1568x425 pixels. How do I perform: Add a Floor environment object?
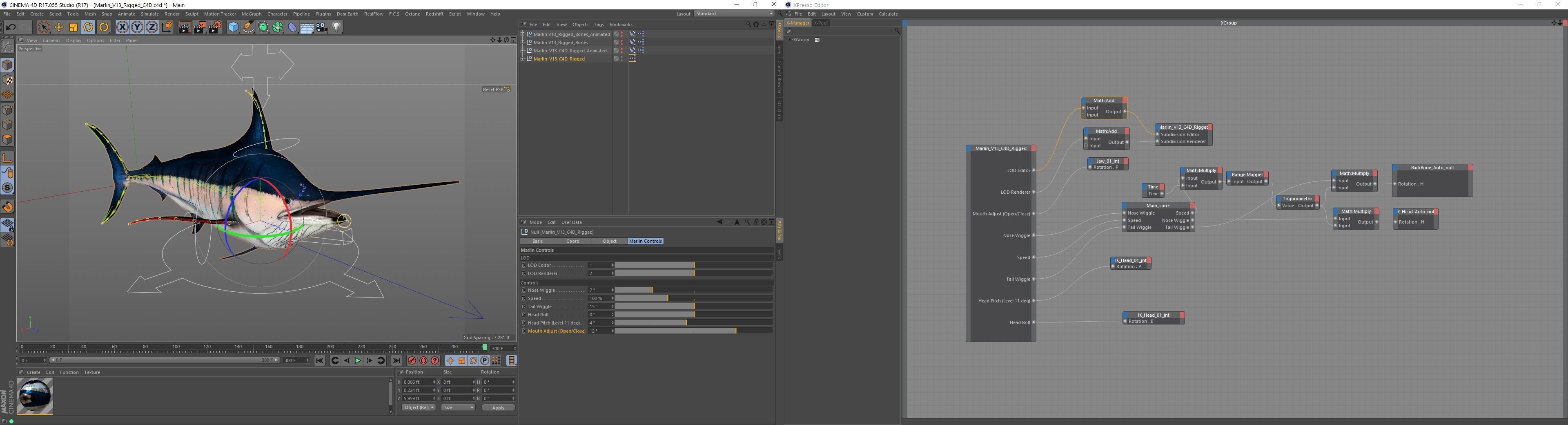(307, 27)
